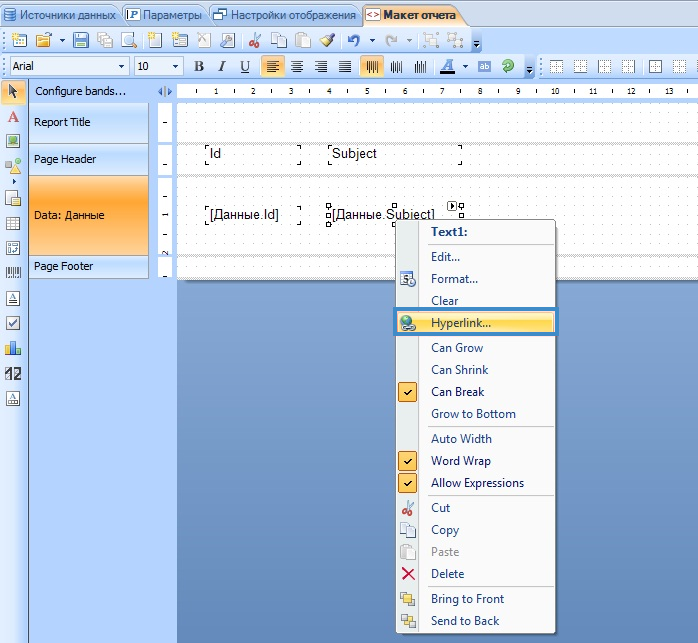This screenshot has height=643, width=698.
Task: Toggle Bold formatting button
Action: (198, 67)
